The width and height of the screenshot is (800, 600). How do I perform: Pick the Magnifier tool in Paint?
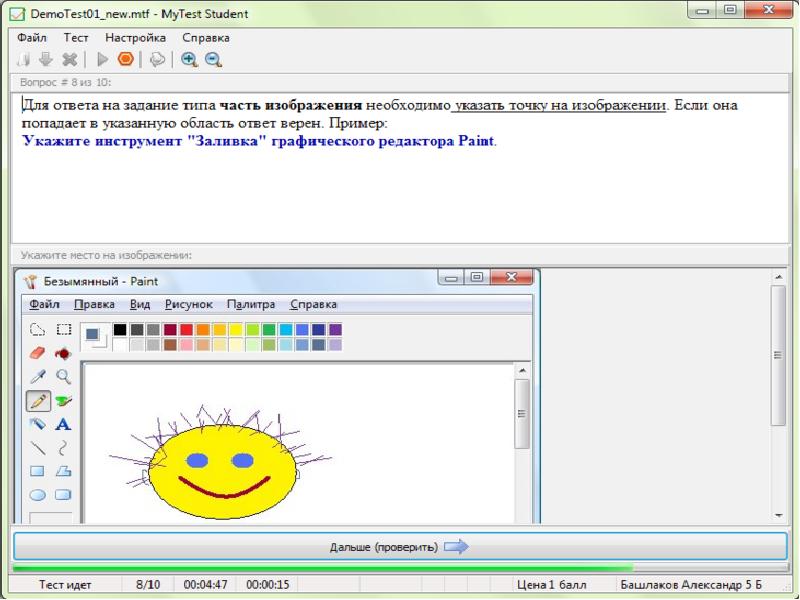pyautogui.click(x=63, y=377)
